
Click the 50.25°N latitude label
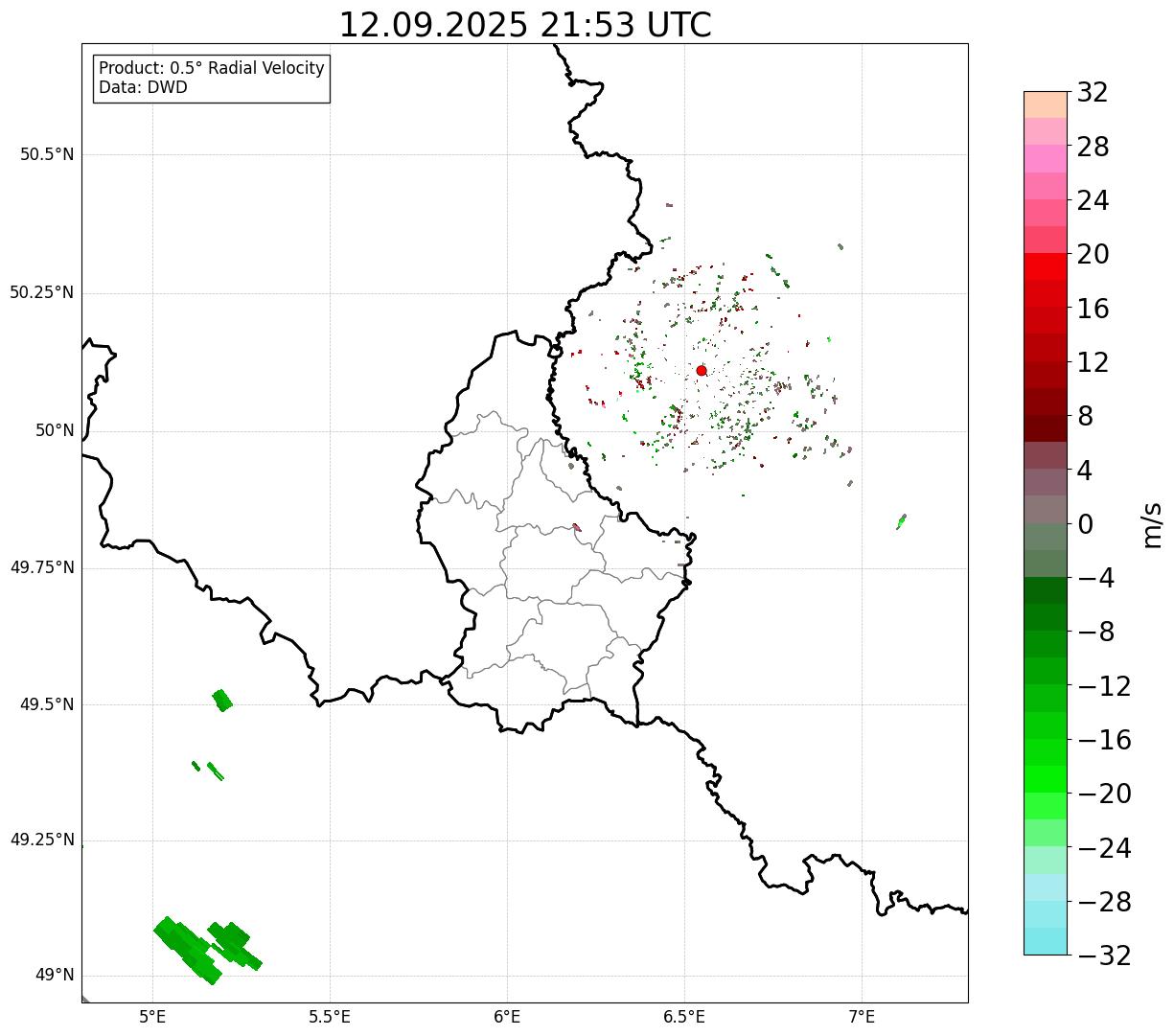(42, 292)
